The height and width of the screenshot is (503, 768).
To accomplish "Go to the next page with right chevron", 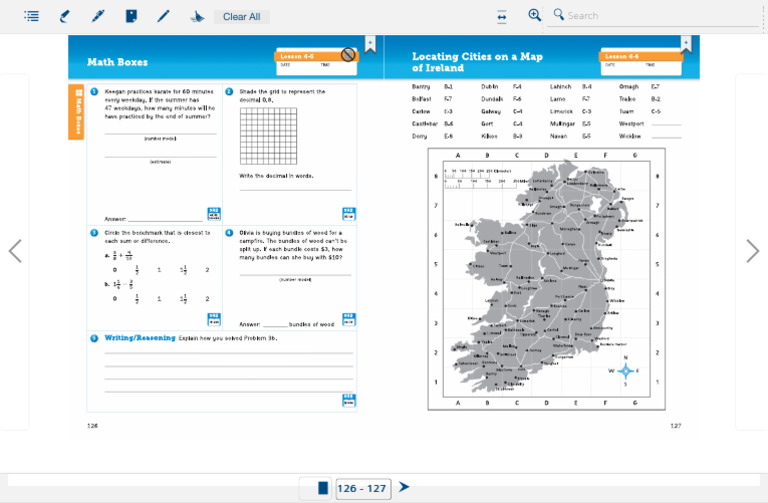I will click(752, 251).
